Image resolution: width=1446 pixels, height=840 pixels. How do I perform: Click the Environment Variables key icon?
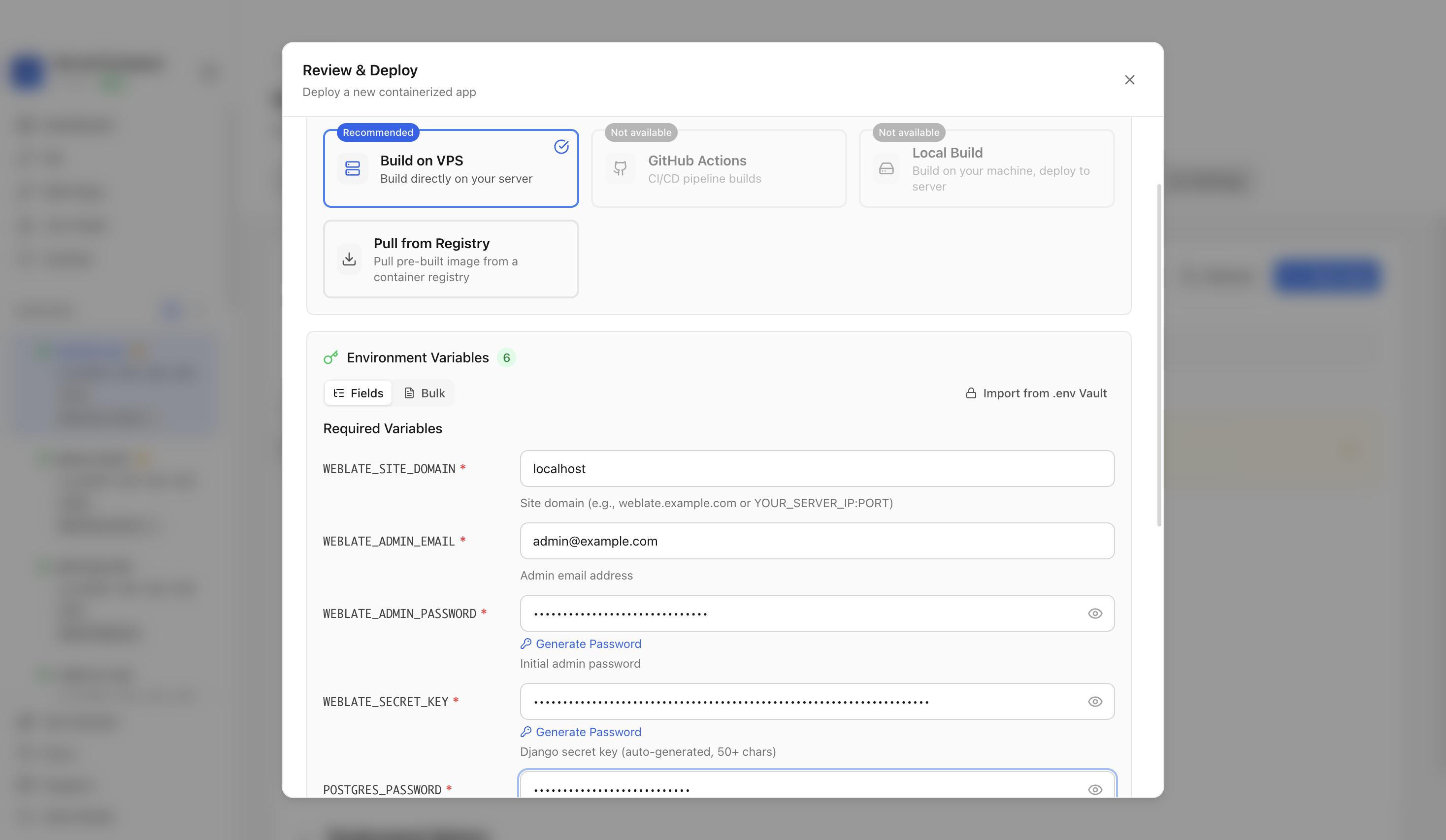coord(330,357)
